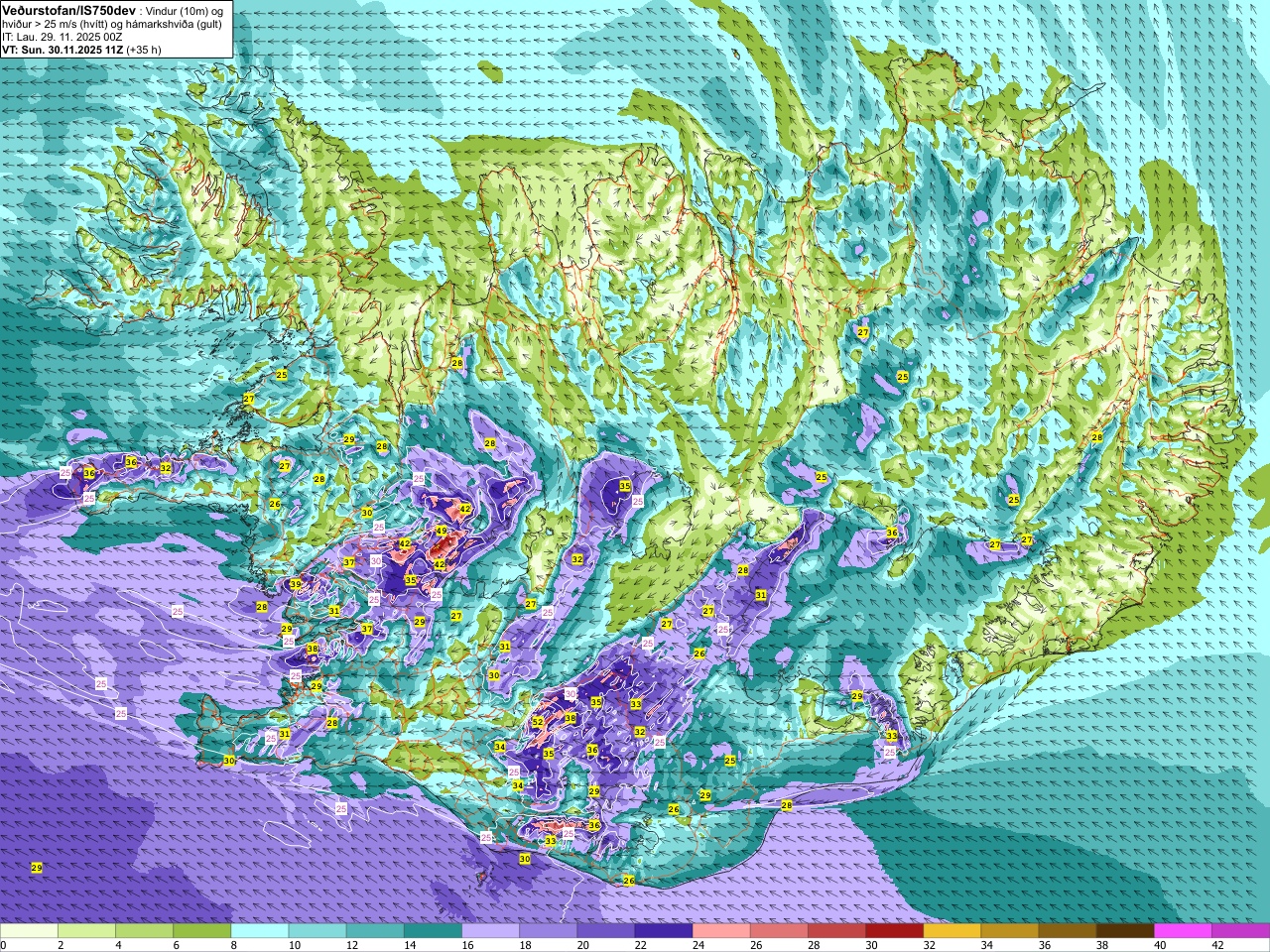1270x952 pixels.
Task: Click the yellow gust label 49 on the map
Action: pos(442,532)
